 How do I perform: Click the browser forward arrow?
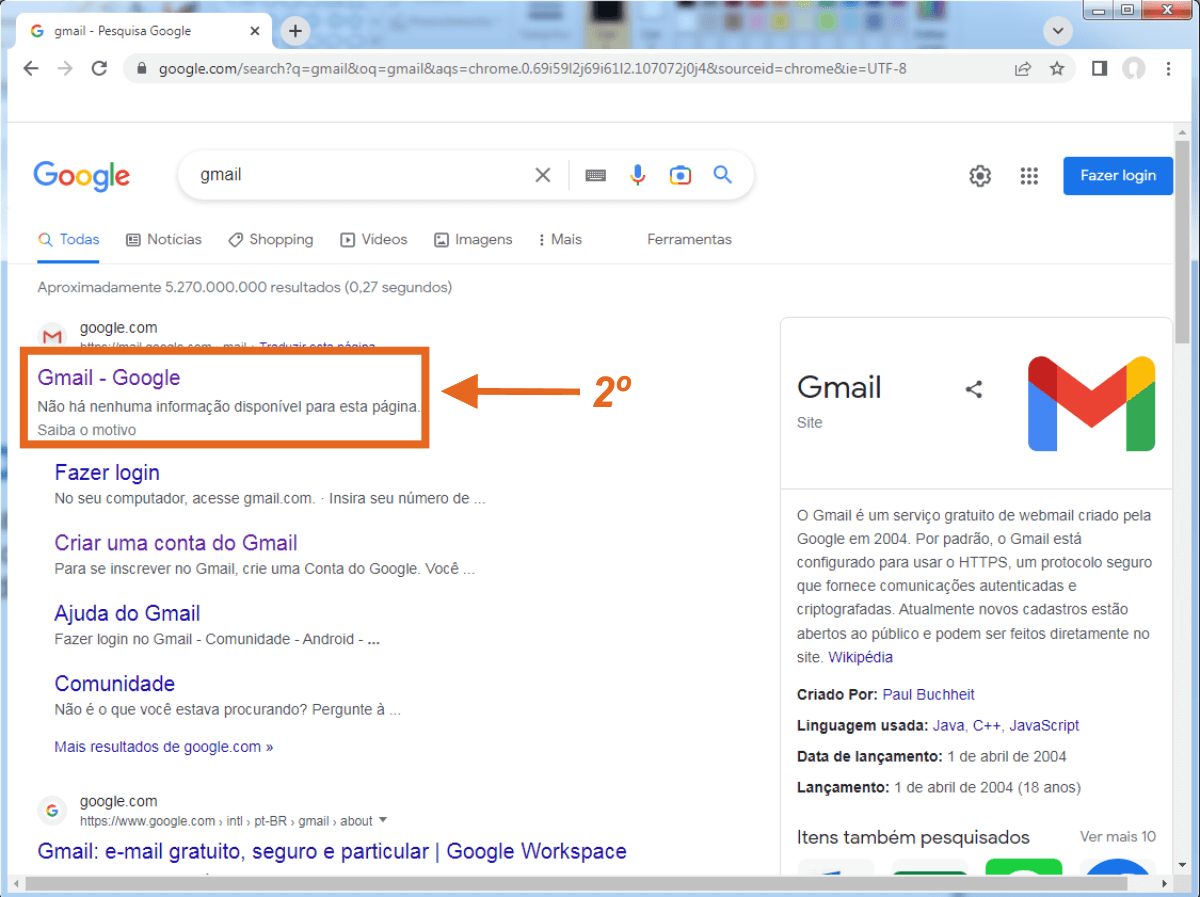(65, 69)
